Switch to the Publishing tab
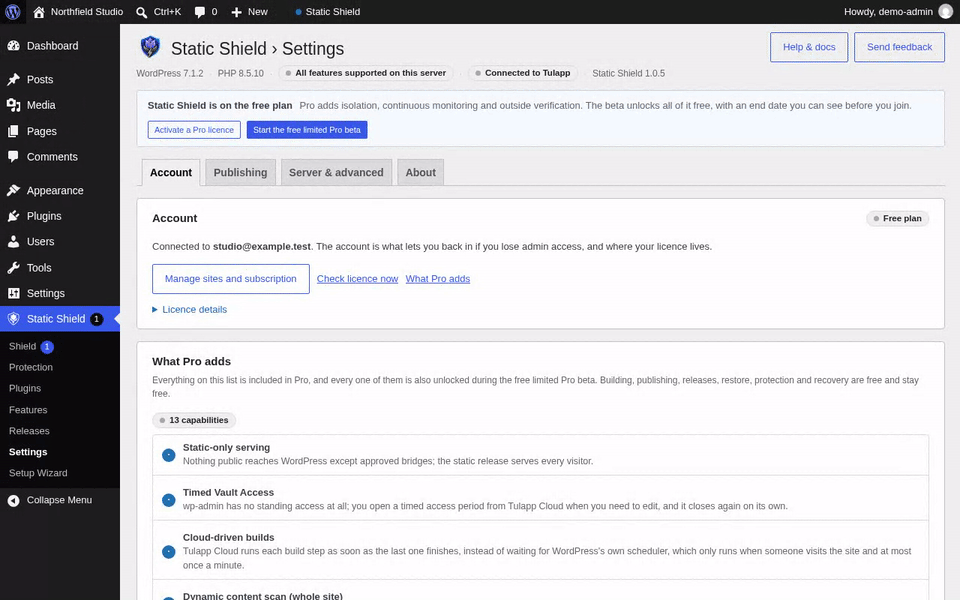 (x=241, y=173)
